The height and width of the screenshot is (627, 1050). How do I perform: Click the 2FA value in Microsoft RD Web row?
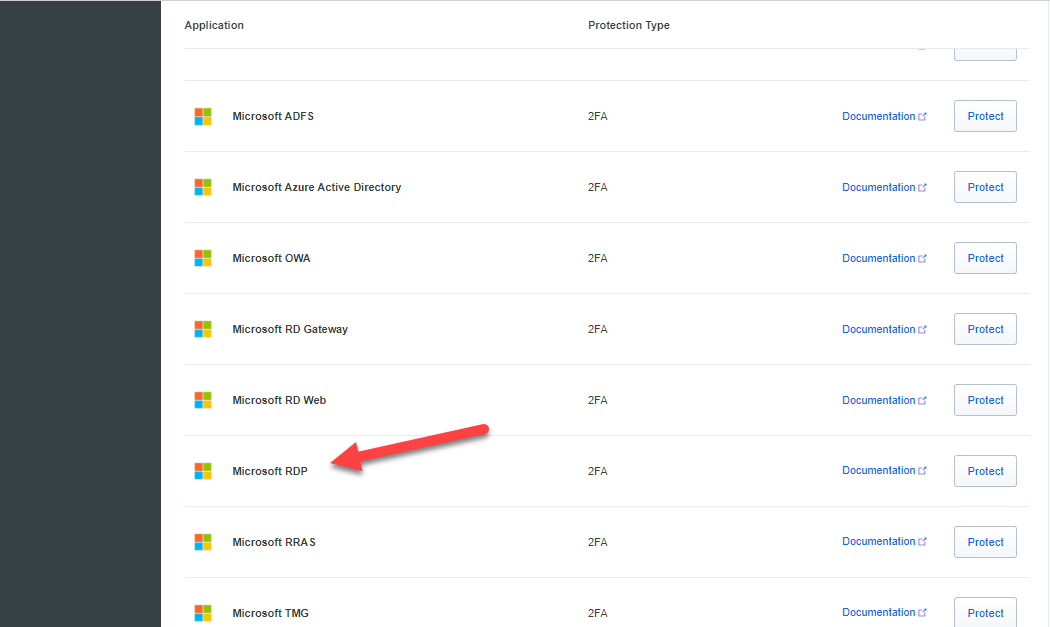click(597, 401)
